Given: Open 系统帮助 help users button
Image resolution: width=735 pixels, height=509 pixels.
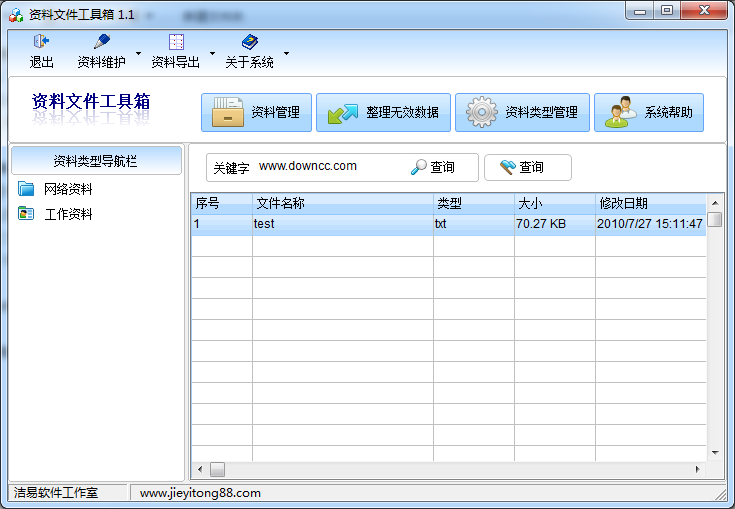Looking at the screenshot, I should coord(649,113).
